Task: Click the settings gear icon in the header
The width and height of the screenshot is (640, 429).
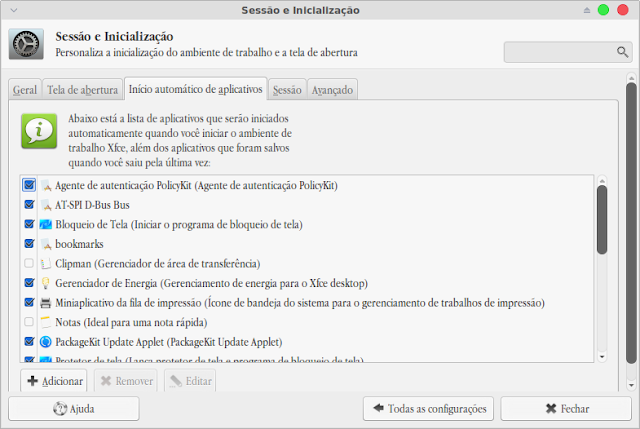Action: click(26, 44)
